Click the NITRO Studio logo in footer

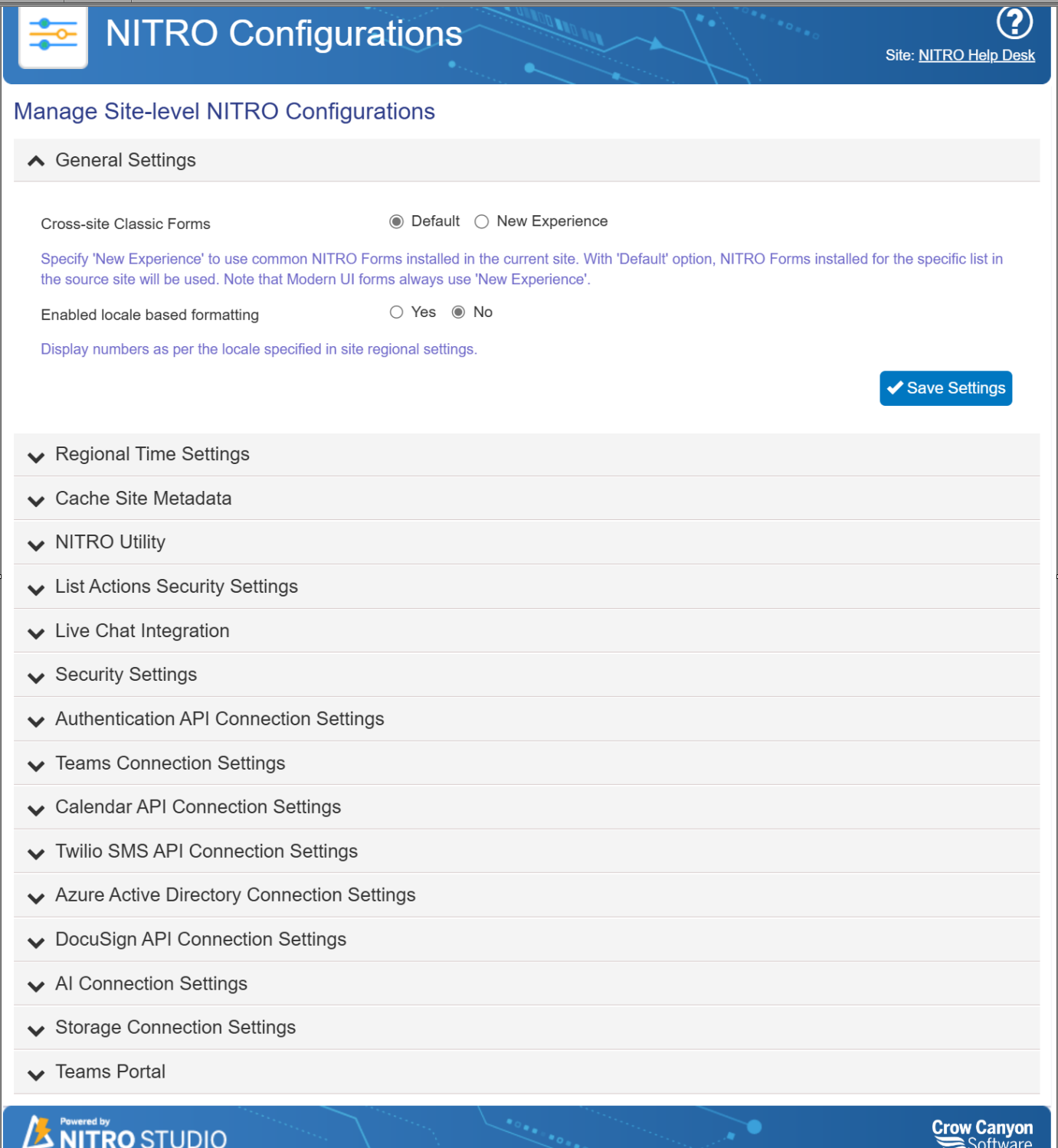(x=125, y=1131)
